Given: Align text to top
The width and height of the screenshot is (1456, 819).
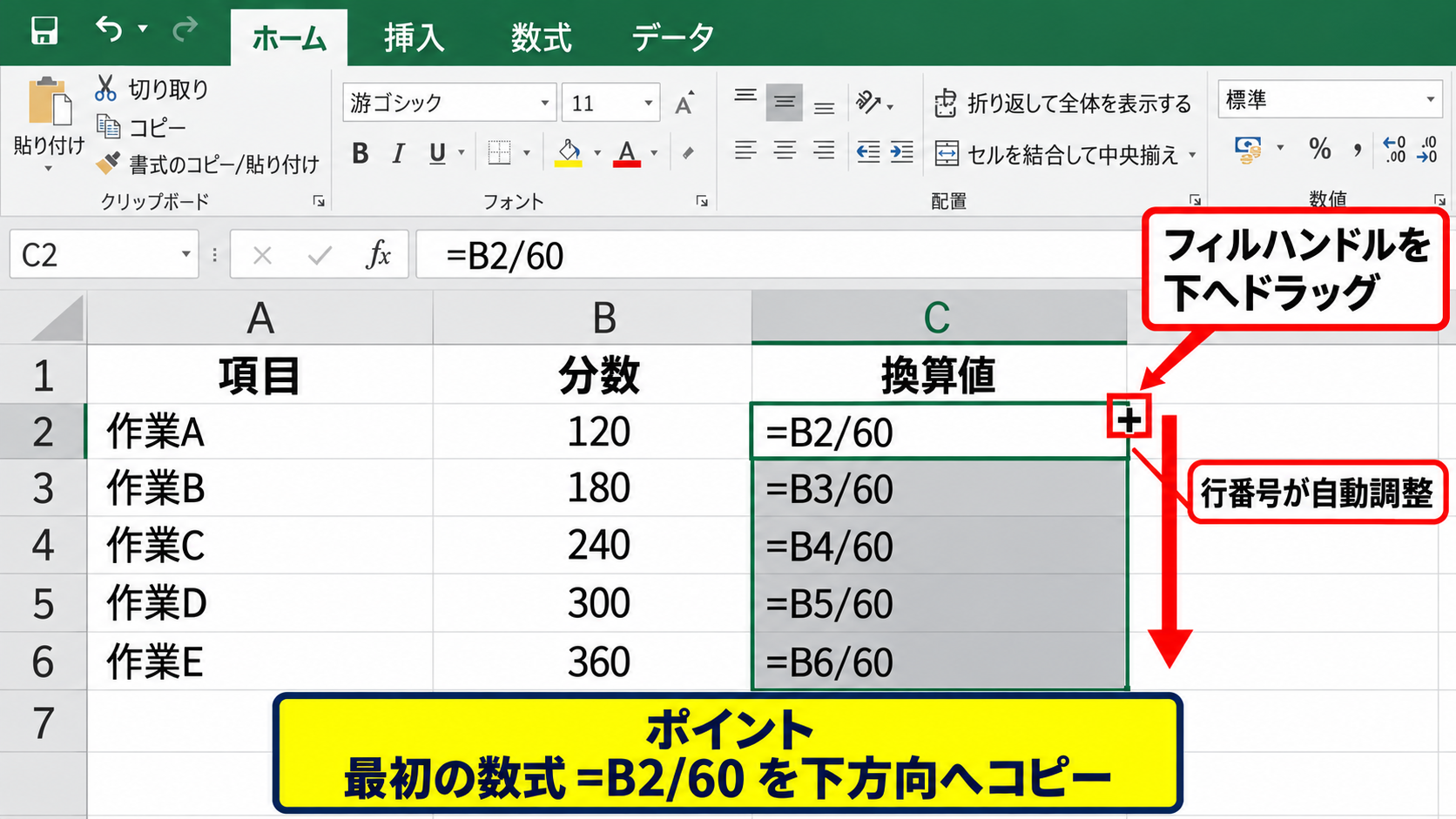Looking at the screenshot, I should point(745,97).
